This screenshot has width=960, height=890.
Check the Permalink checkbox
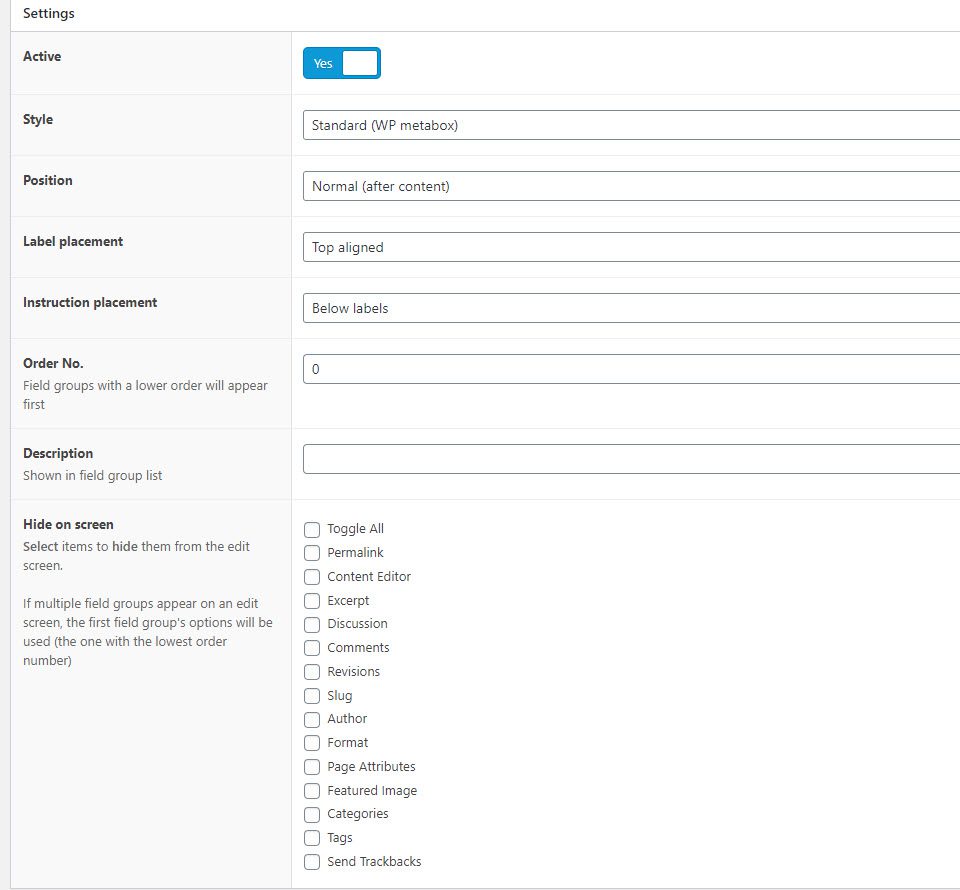point(311,553)
